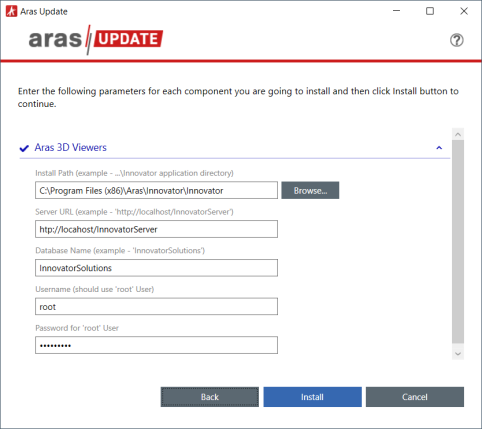Click the aras UPDATE banner logo
Screen dimensions: 482x429
[x=96, y=39]
